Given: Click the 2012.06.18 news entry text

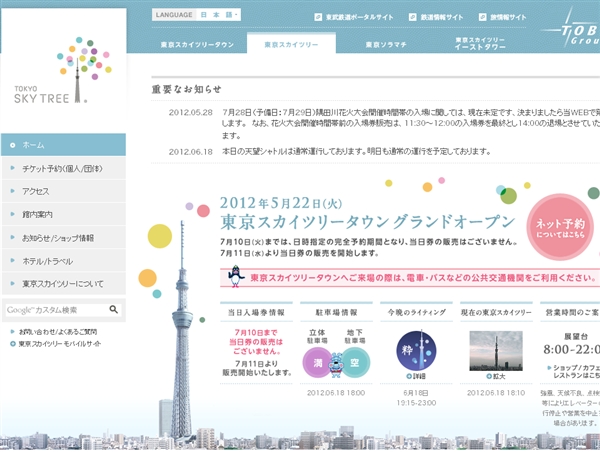Looking at the screenshot, I should (x=356, y=152).
